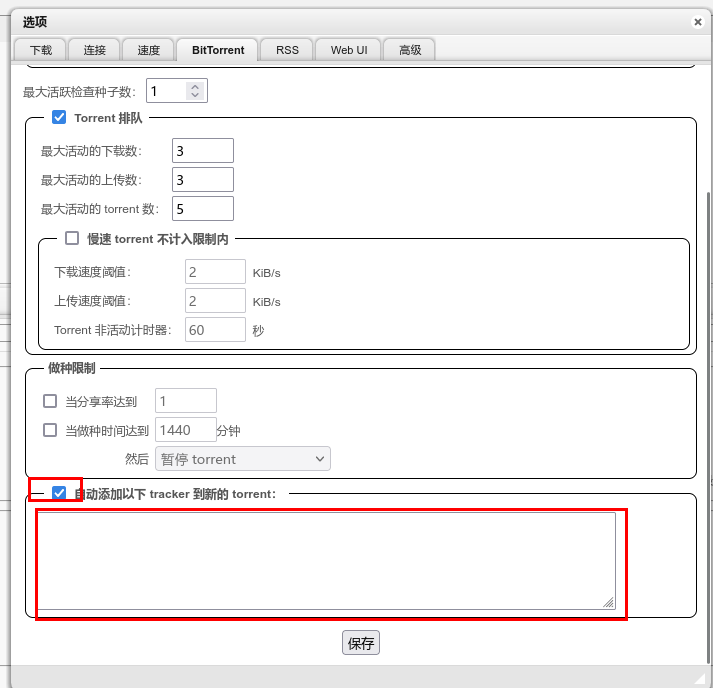Click the tracker list text area

click(326, 560)
